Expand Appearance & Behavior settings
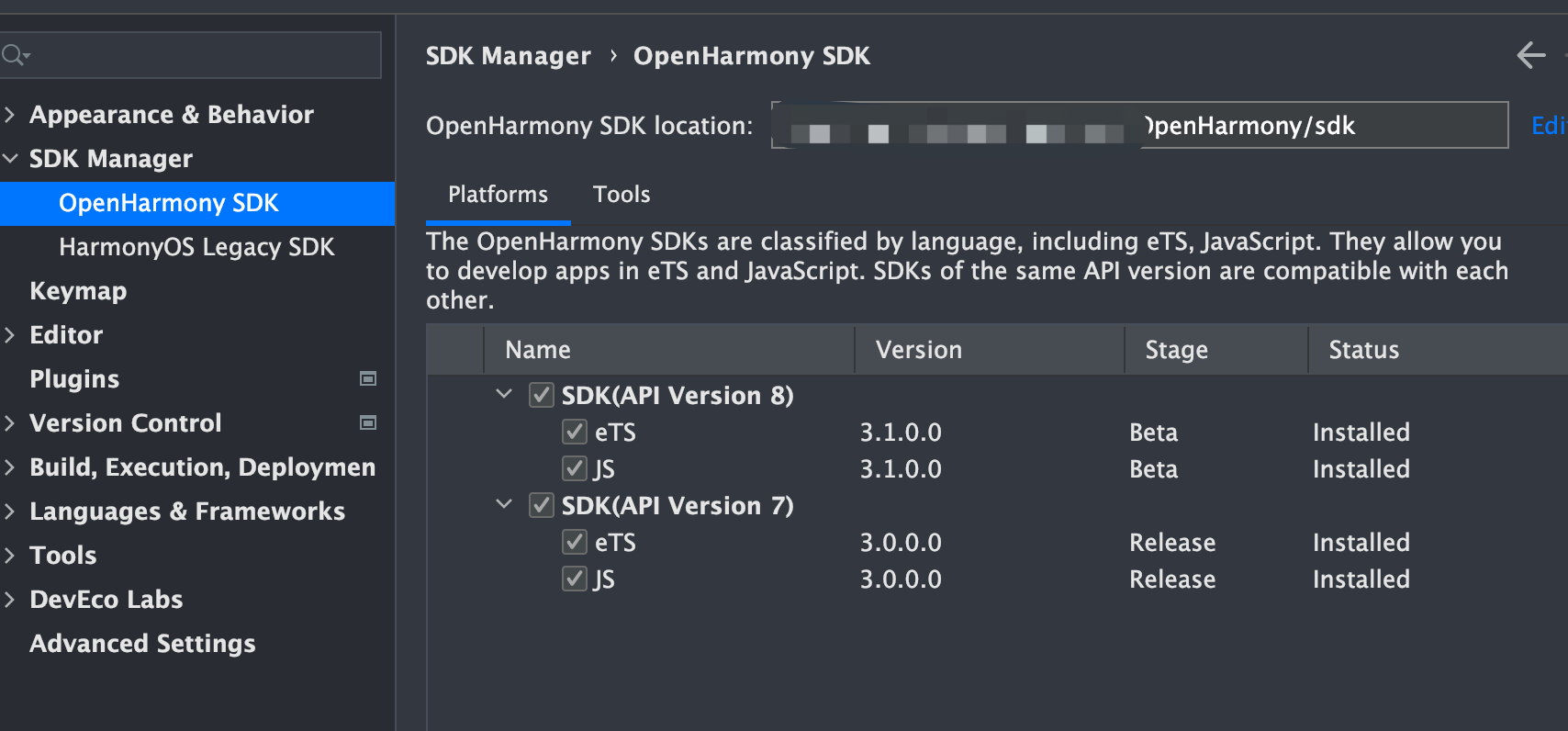This screenshot has width=1568, height=731. click(x=10, y=114)
